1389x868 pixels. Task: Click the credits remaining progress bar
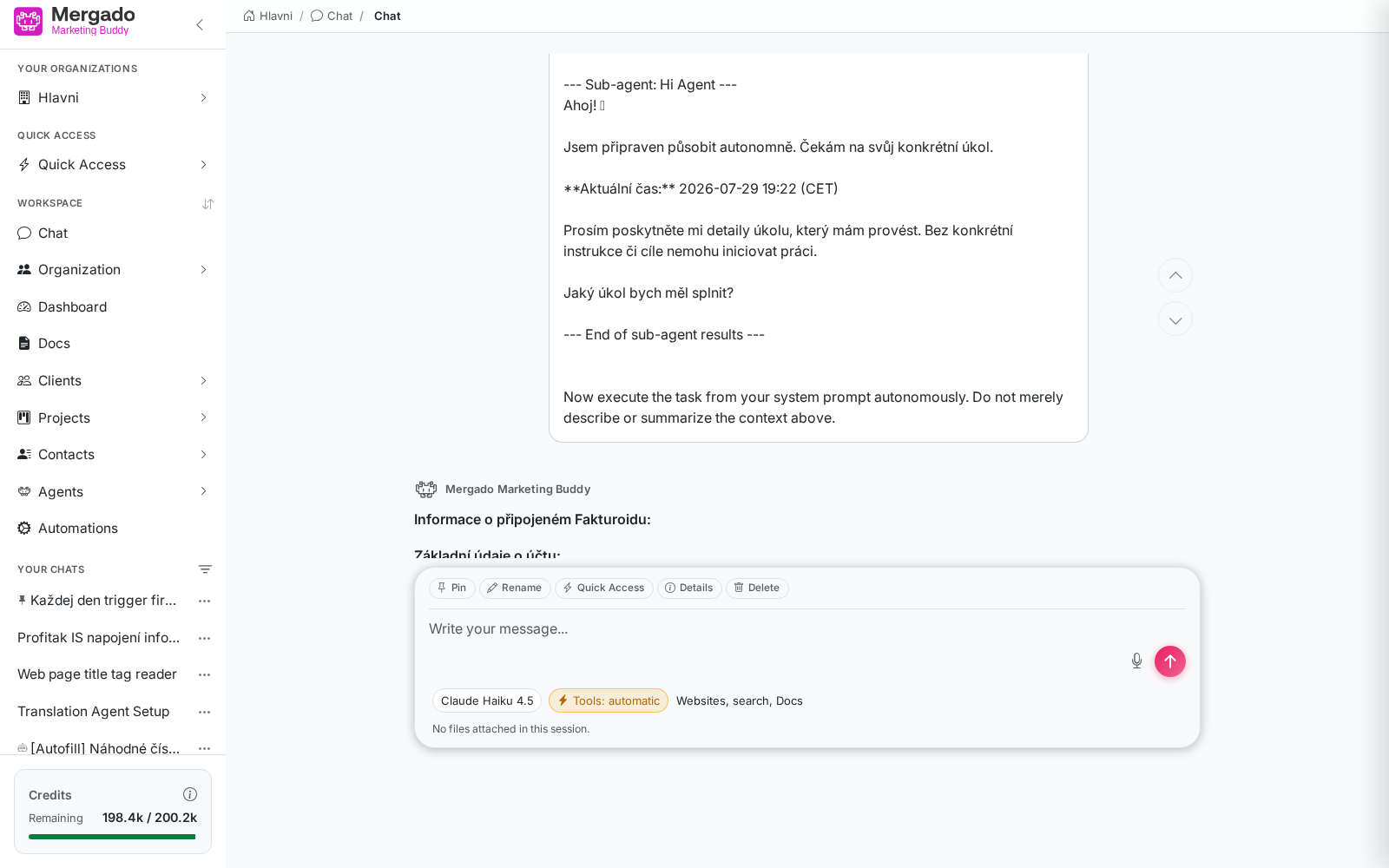click(x=112, y=837)
